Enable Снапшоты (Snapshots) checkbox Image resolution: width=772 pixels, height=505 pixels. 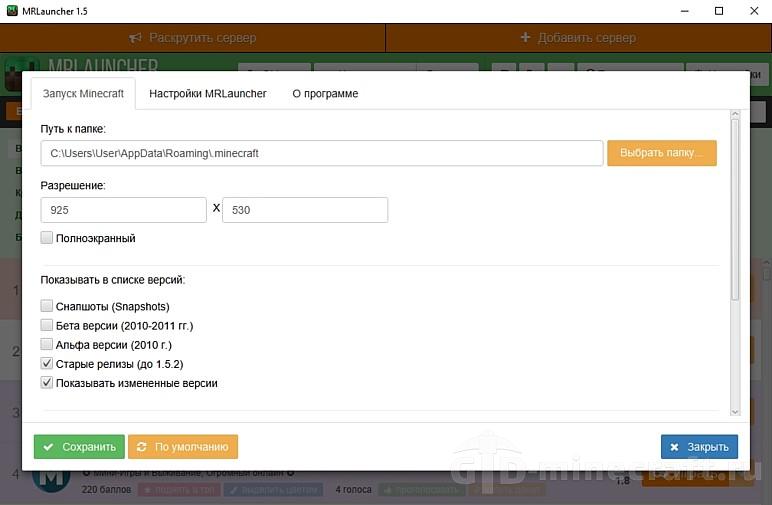[47, 306]
